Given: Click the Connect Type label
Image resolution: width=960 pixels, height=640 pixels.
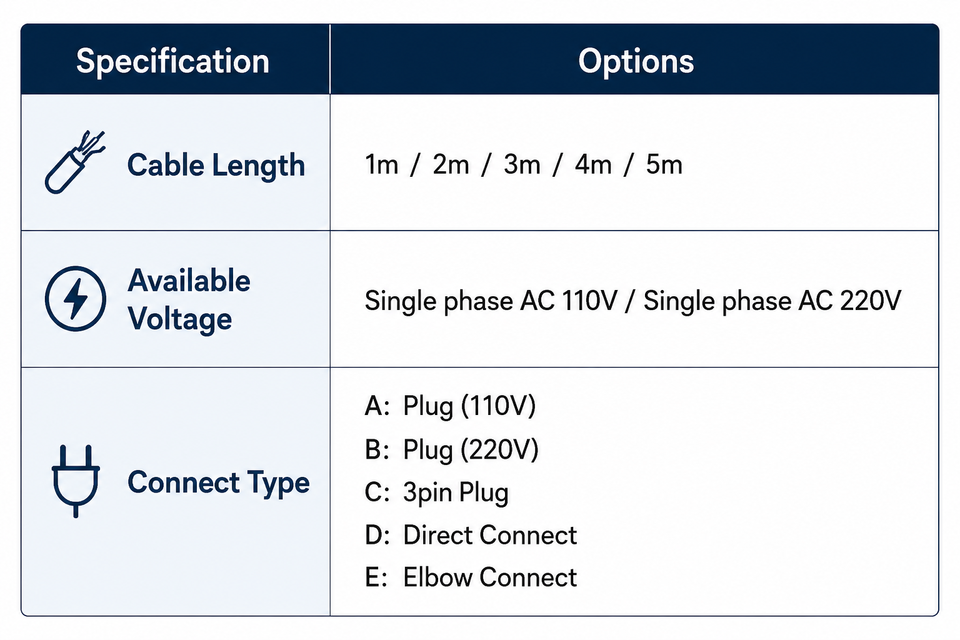Looking at the screenshot, I should [219, 483].
